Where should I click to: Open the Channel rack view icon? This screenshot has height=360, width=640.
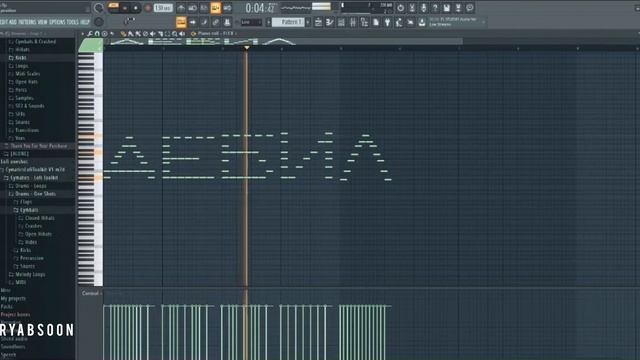click(x=341, y=22)
